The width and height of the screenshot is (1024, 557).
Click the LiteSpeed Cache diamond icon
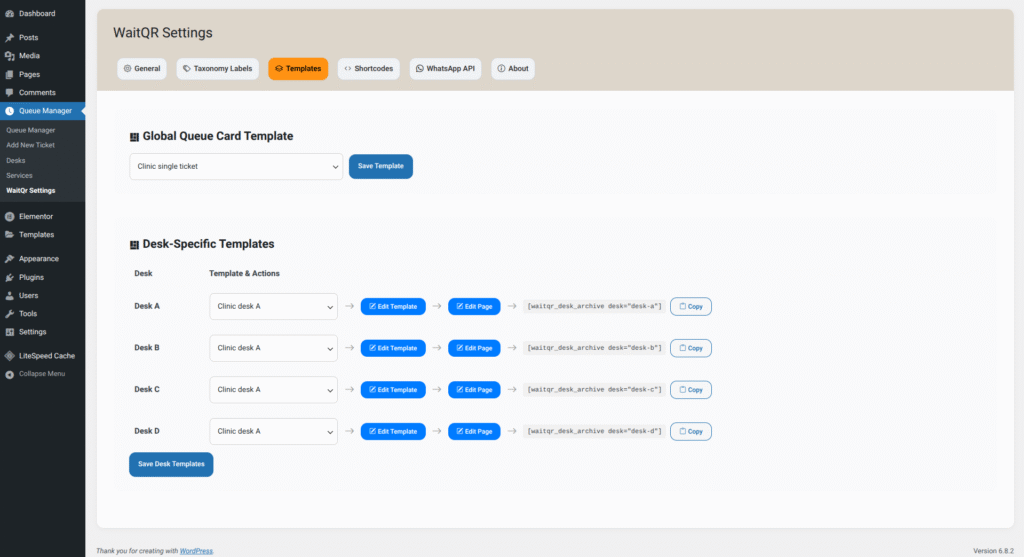[10, 356]
